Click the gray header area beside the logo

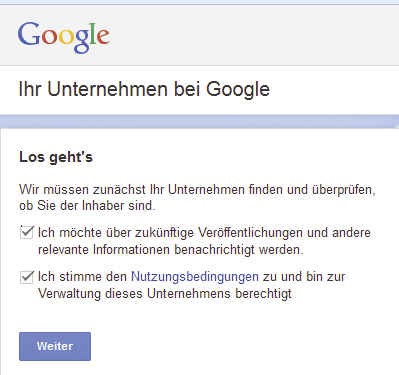click(253, 37)
